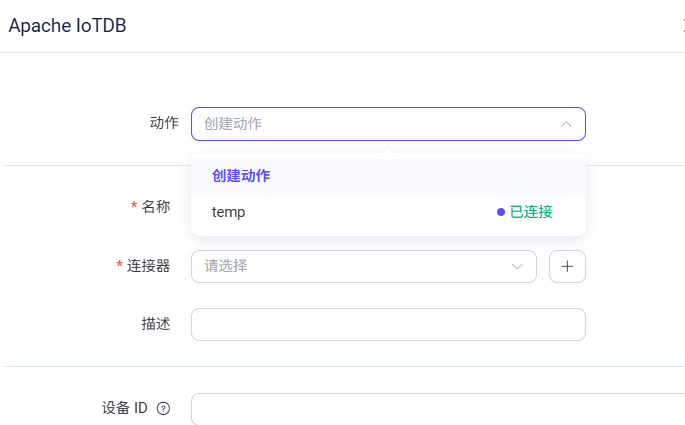The width and height of the screenshot is (685, 425).
Task: Open the 连接器 请选择 dropdown
Action: tap(363, 266)
